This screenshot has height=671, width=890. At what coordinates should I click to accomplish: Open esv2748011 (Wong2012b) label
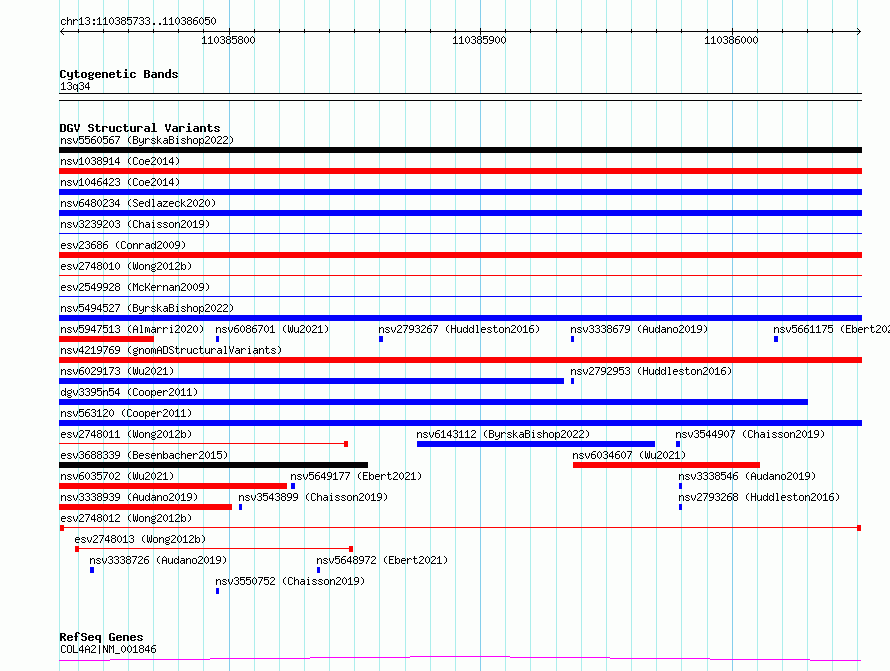(126, 434)
